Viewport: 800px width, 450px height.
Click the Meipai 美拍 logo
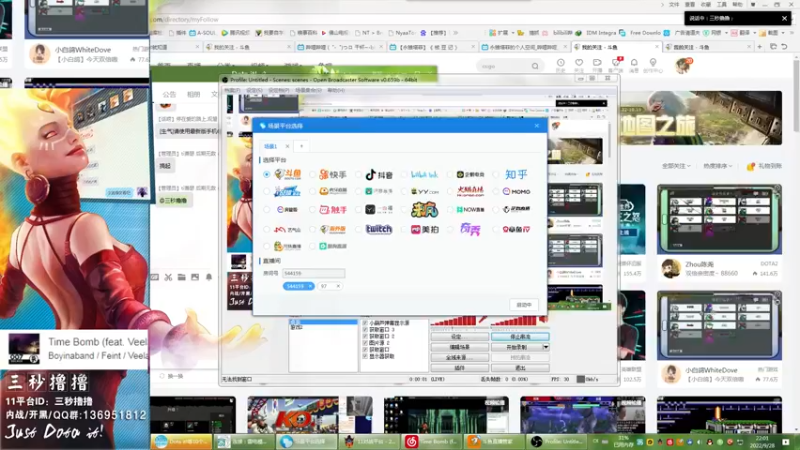tap(424, 230)
